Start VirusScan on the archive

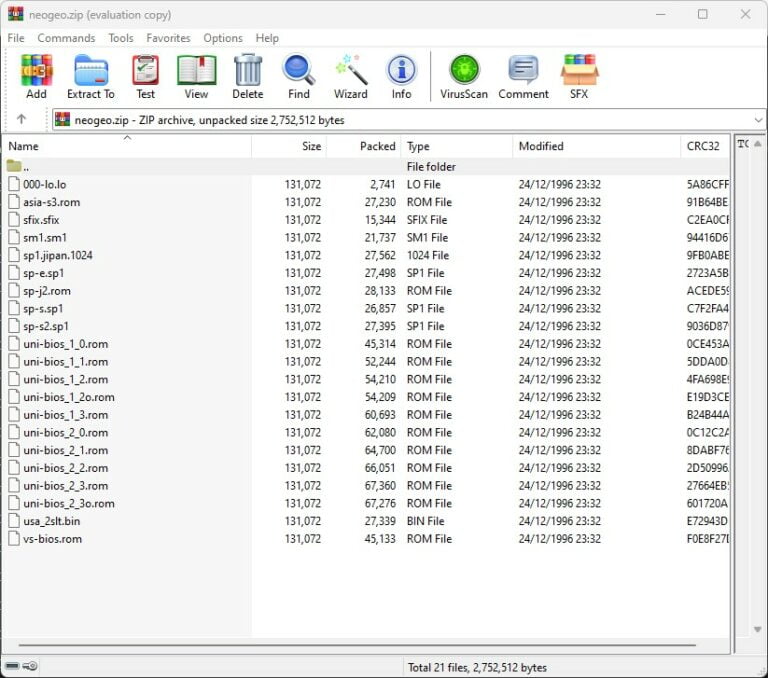point(464,77)
